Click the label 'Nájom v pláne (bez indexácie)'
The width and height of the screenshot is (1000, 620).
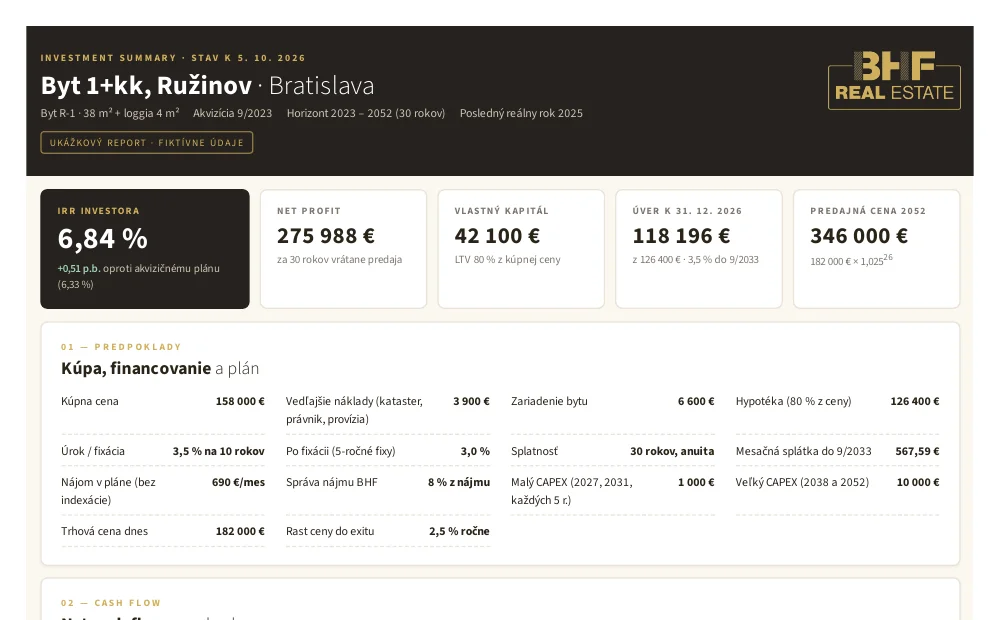(x=108, y=491)
